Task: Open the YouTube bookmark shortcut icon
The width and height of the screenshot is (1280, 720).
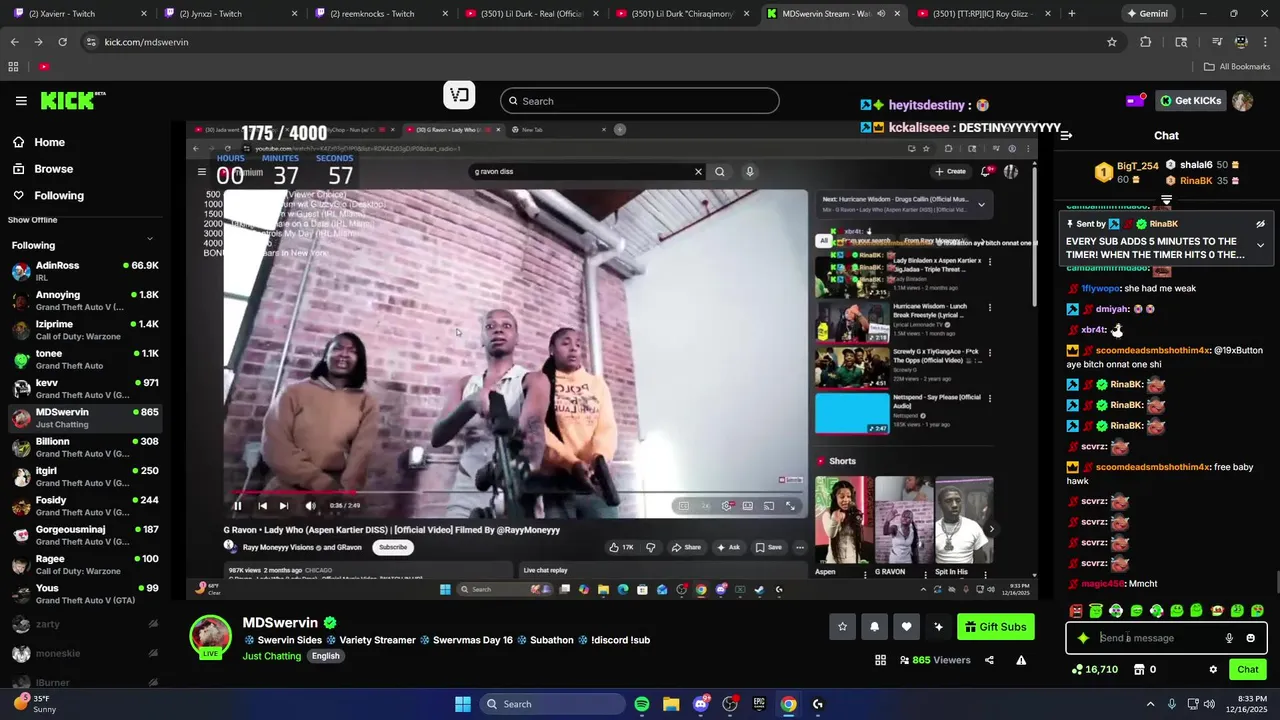Action: (44, 67)
